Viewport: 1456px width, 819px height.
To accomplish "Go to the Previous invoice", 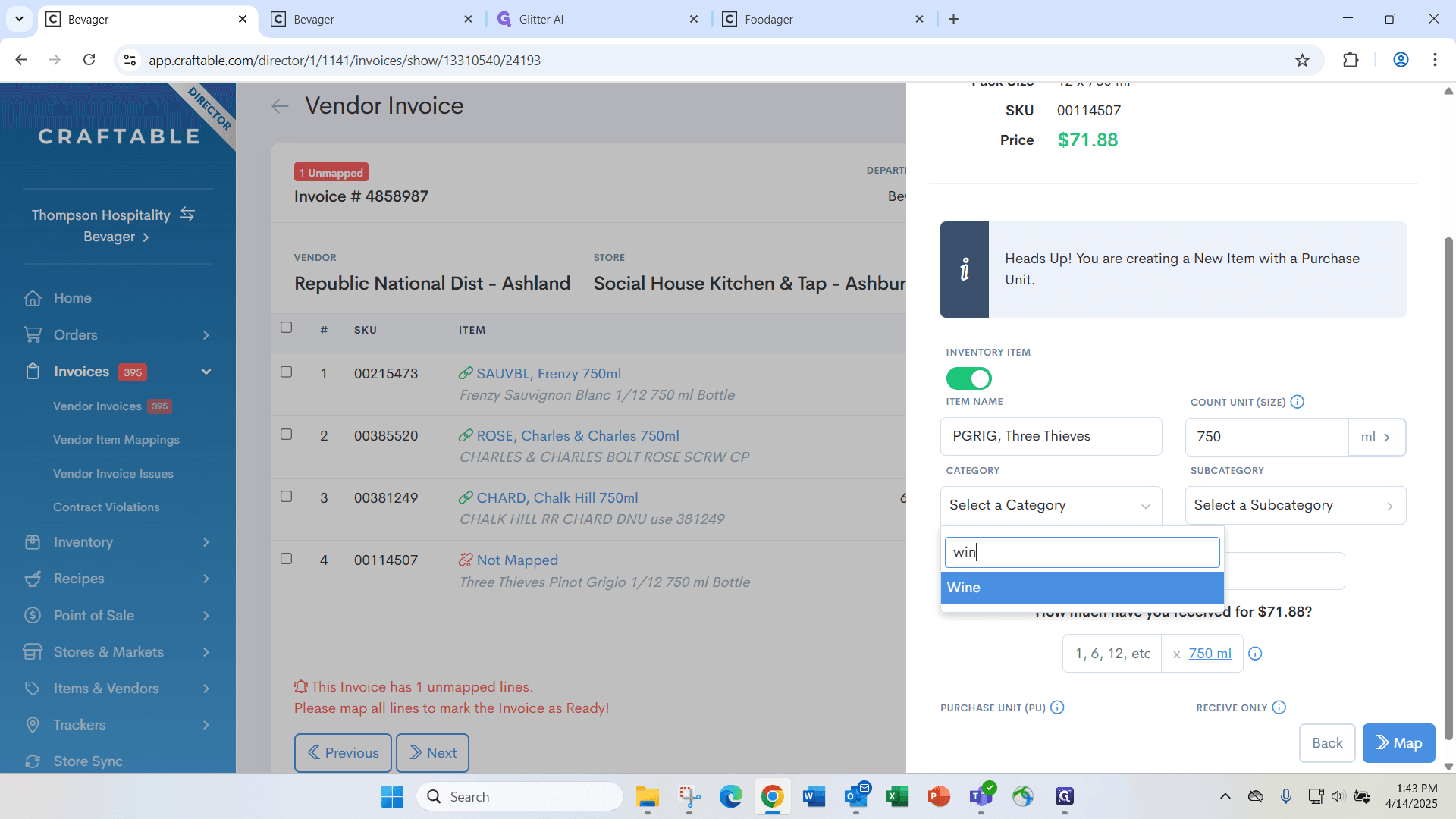I will 343,753.
